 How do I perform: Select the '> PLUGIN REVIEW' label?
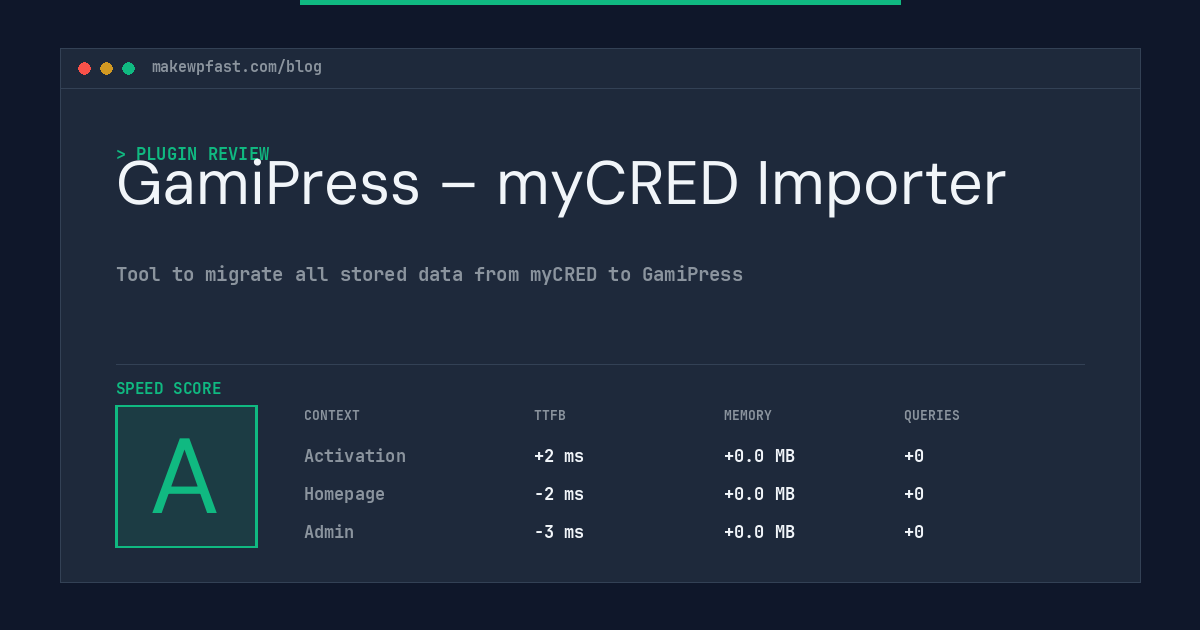(193, 154)
